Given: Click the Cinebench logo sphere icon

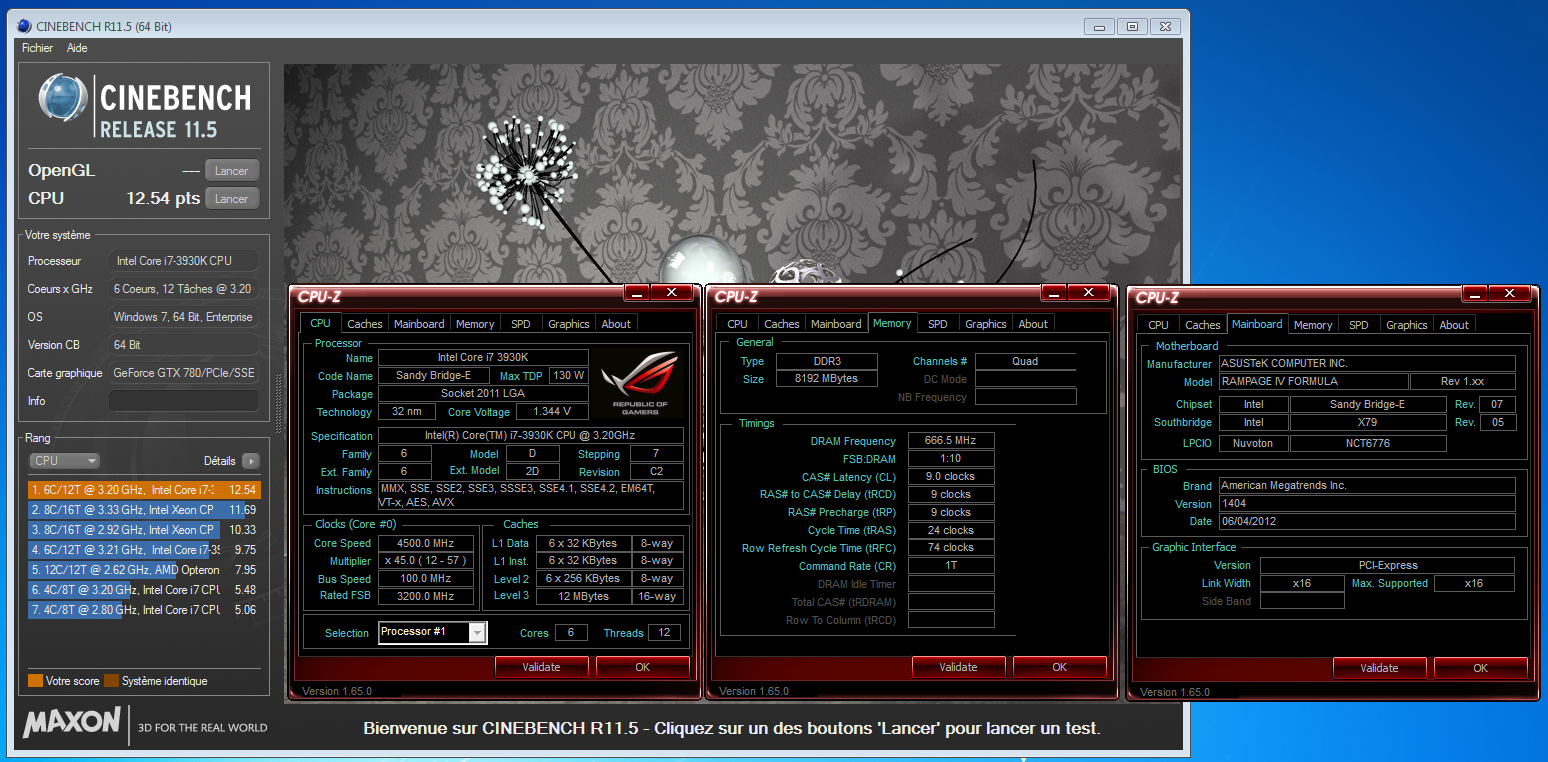Looking at the screenshot, I should (64, 98).
